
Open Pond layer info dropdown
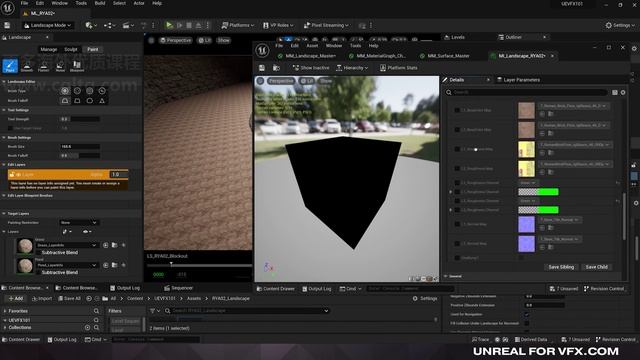point(66,265)
